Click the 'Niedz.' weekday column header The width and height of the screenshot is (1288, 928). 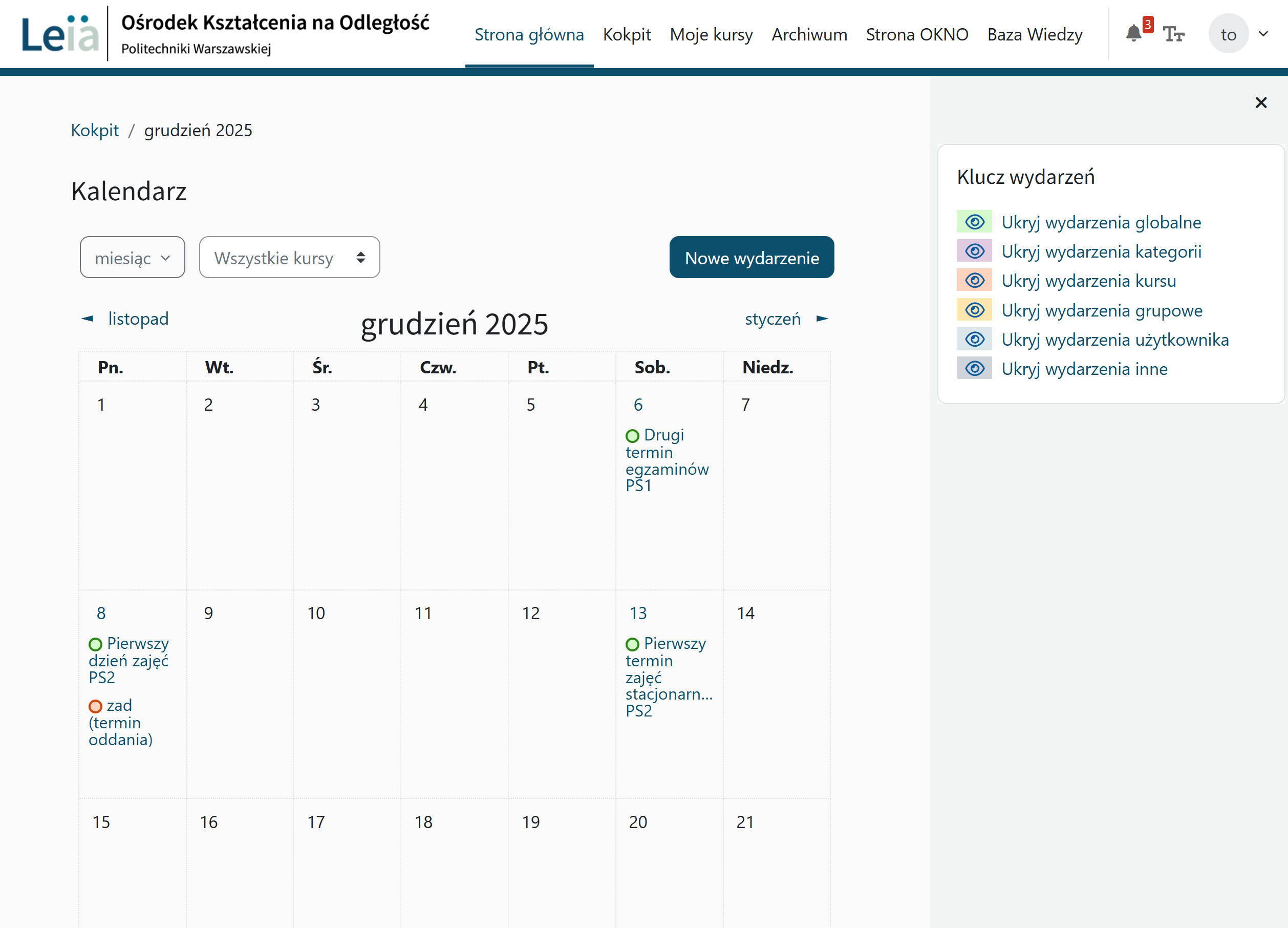point(768,368)
